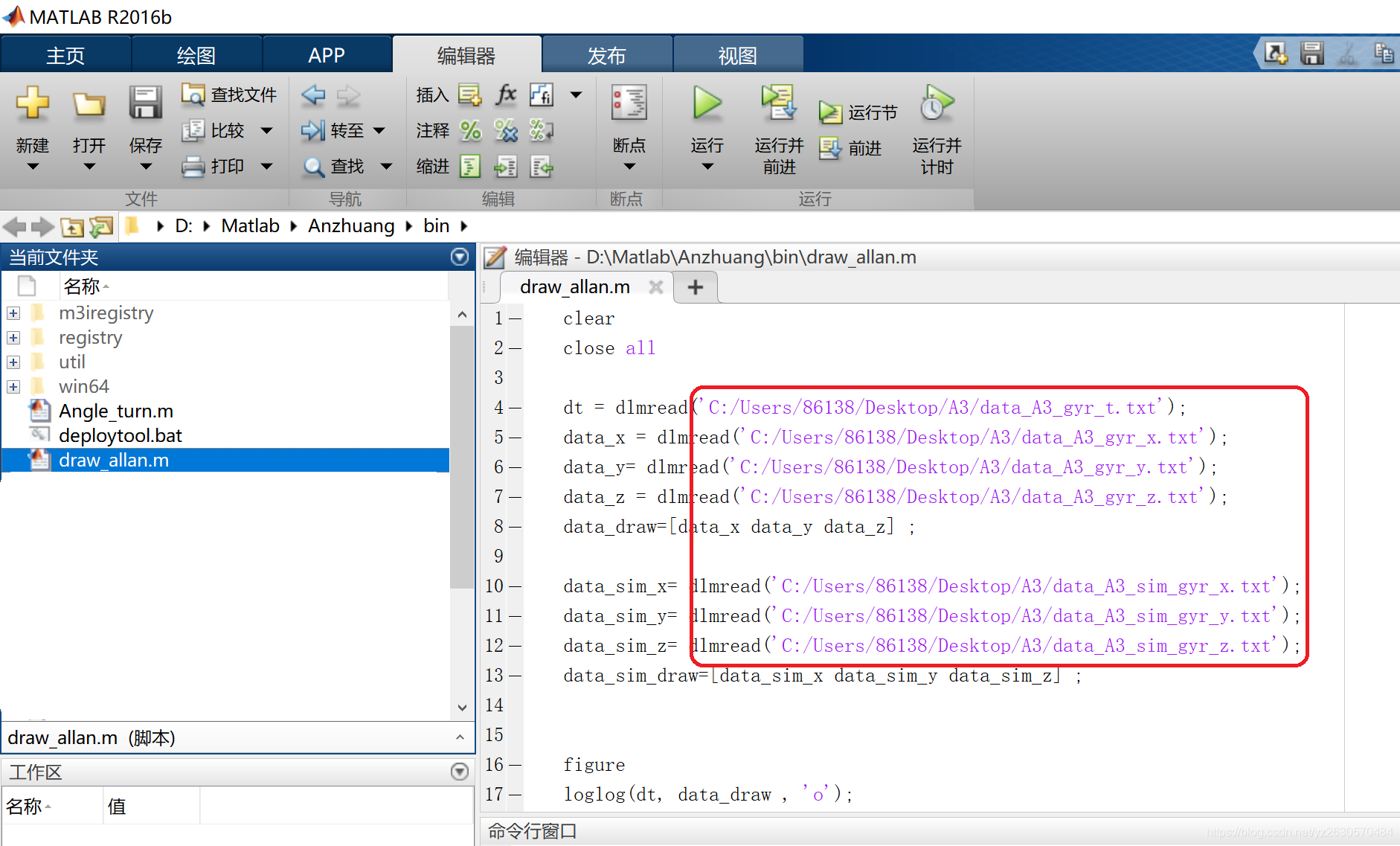Click breakpoint dash on line 4
Viewport: 1400px width, 846px height.
[515, 408]
